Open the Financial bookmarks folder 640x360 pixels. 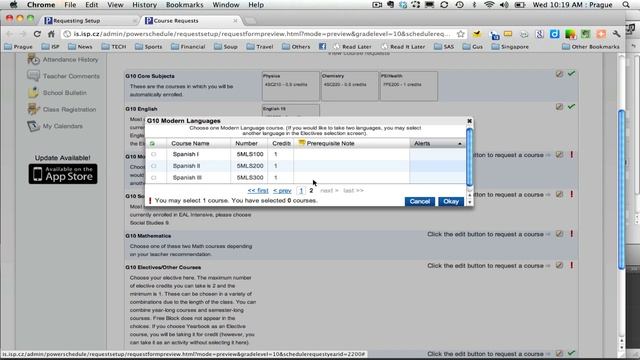[188, 47]
